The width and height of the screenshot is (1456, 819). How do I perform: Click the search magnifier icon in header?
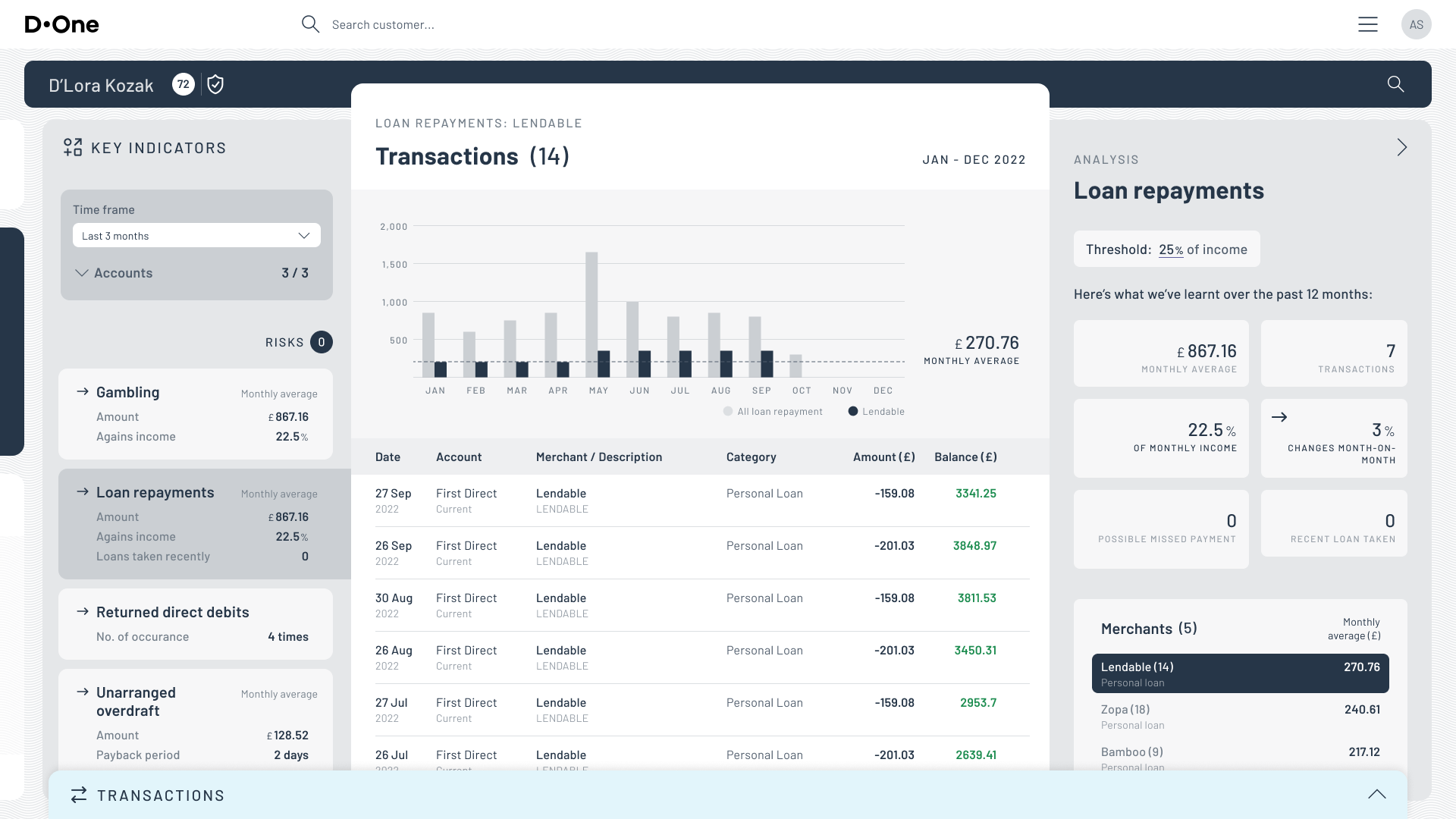click(310, 24)
